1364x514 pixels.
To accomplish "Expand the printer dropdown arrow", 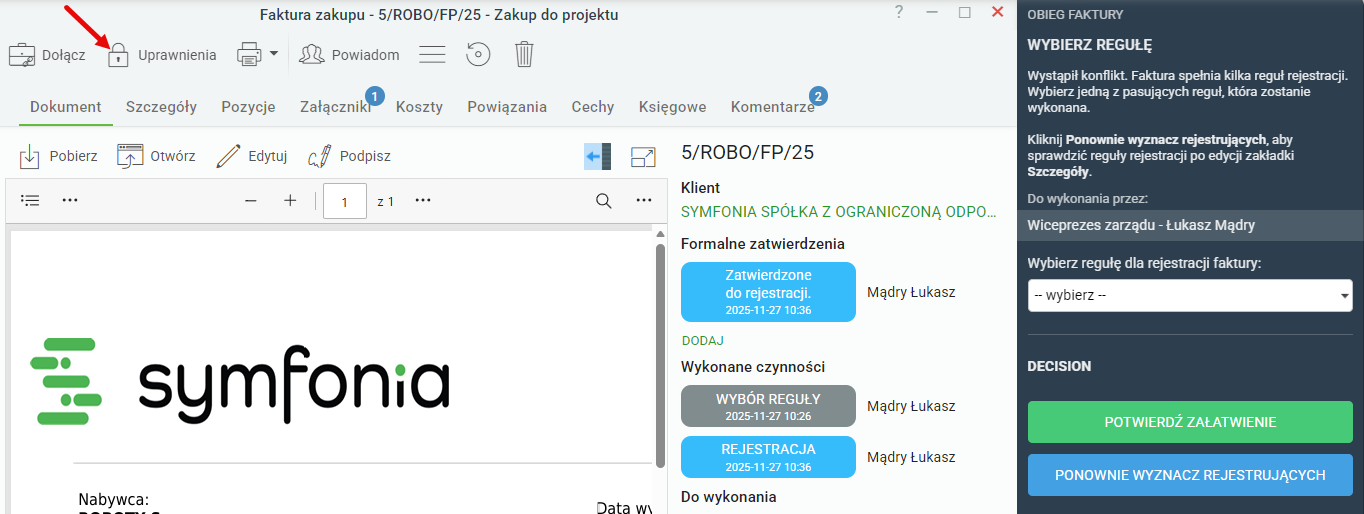I will click(274, 54).
